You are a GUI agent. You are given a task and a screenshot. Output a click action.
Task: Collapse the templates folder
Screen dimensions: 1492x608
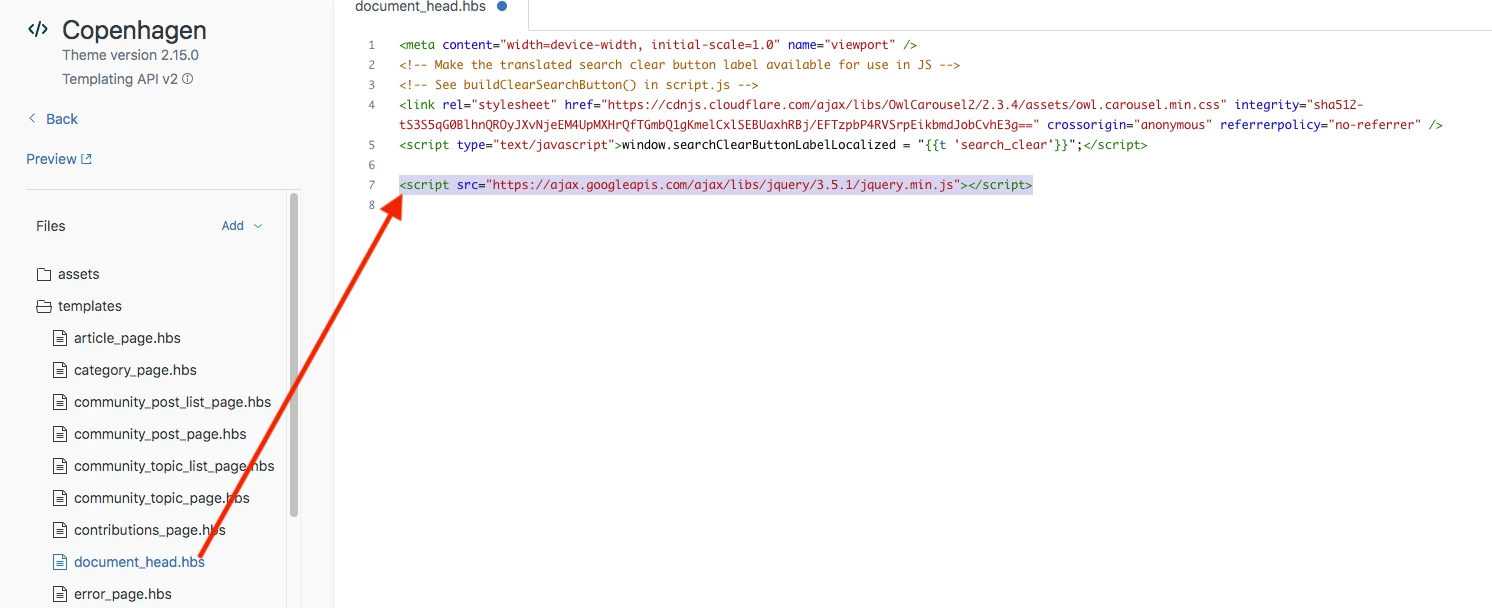click(x=90, y=306)
